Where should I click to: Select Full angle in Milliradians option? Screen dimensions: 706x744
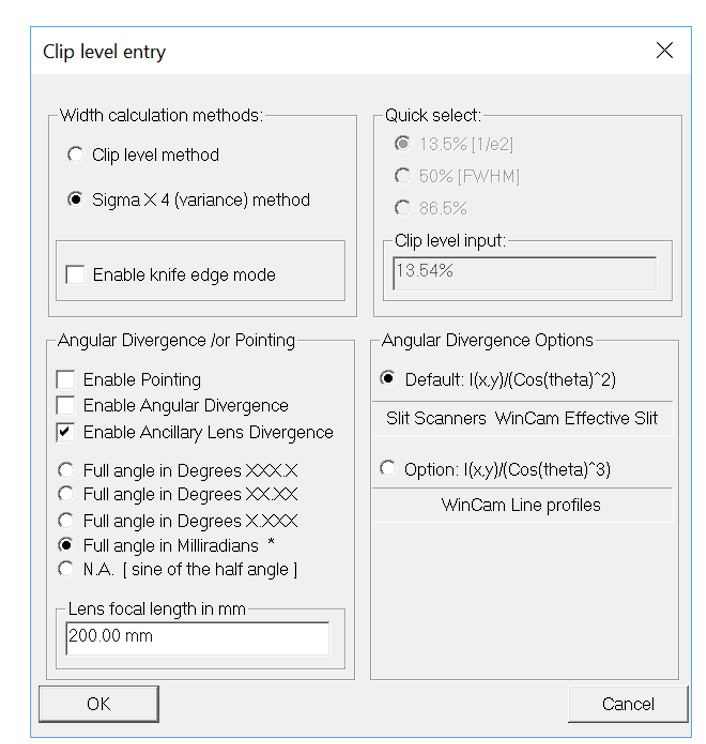(x=67, y=545)
